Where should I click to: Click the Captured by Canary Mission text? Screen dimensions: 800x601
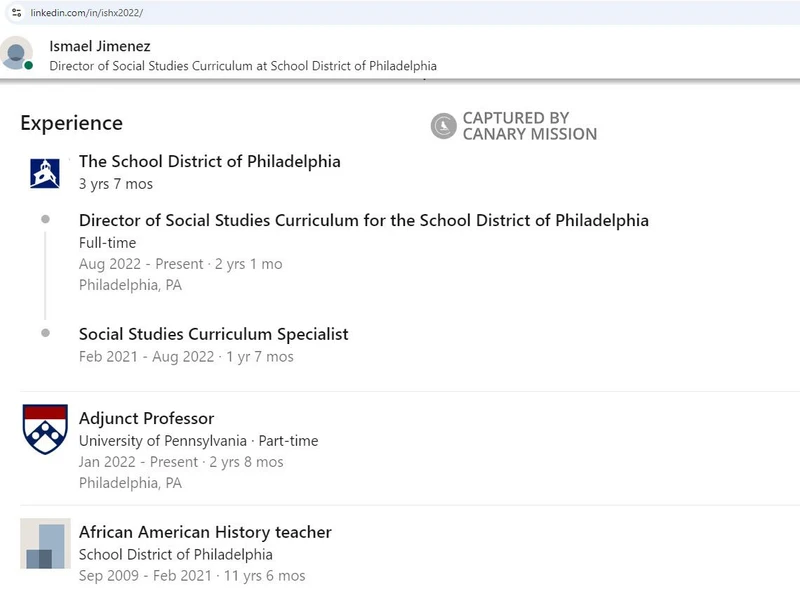tap(529, 126)
